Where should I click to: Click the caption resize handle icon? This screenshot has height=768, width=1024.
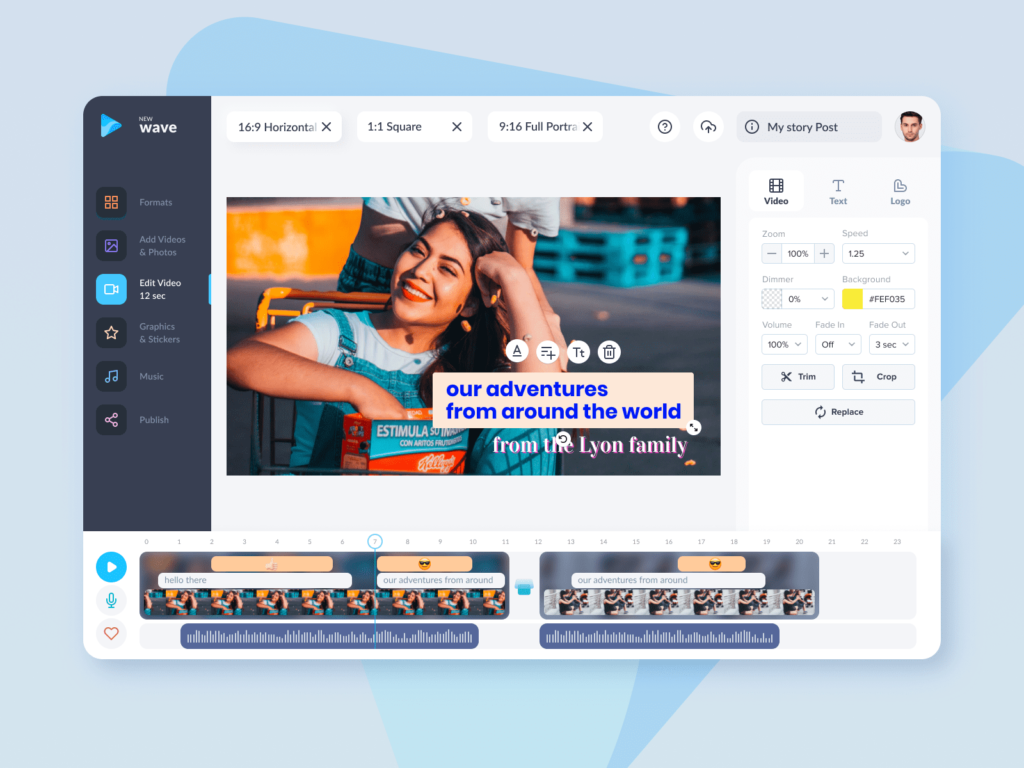point(694,428)
